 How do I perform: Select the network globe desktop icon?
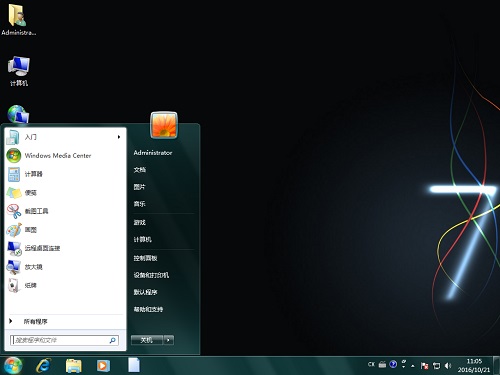(x=18, y=114)
